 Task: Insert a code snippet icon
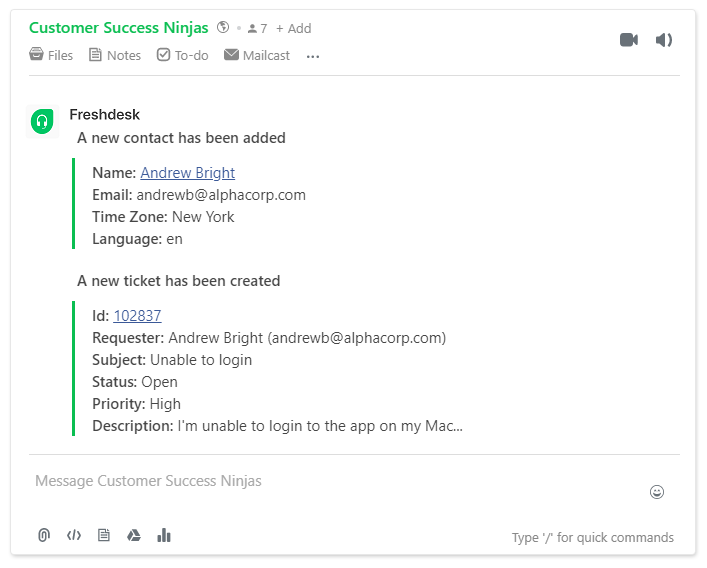pyautogui.click(x=74, y=535)
